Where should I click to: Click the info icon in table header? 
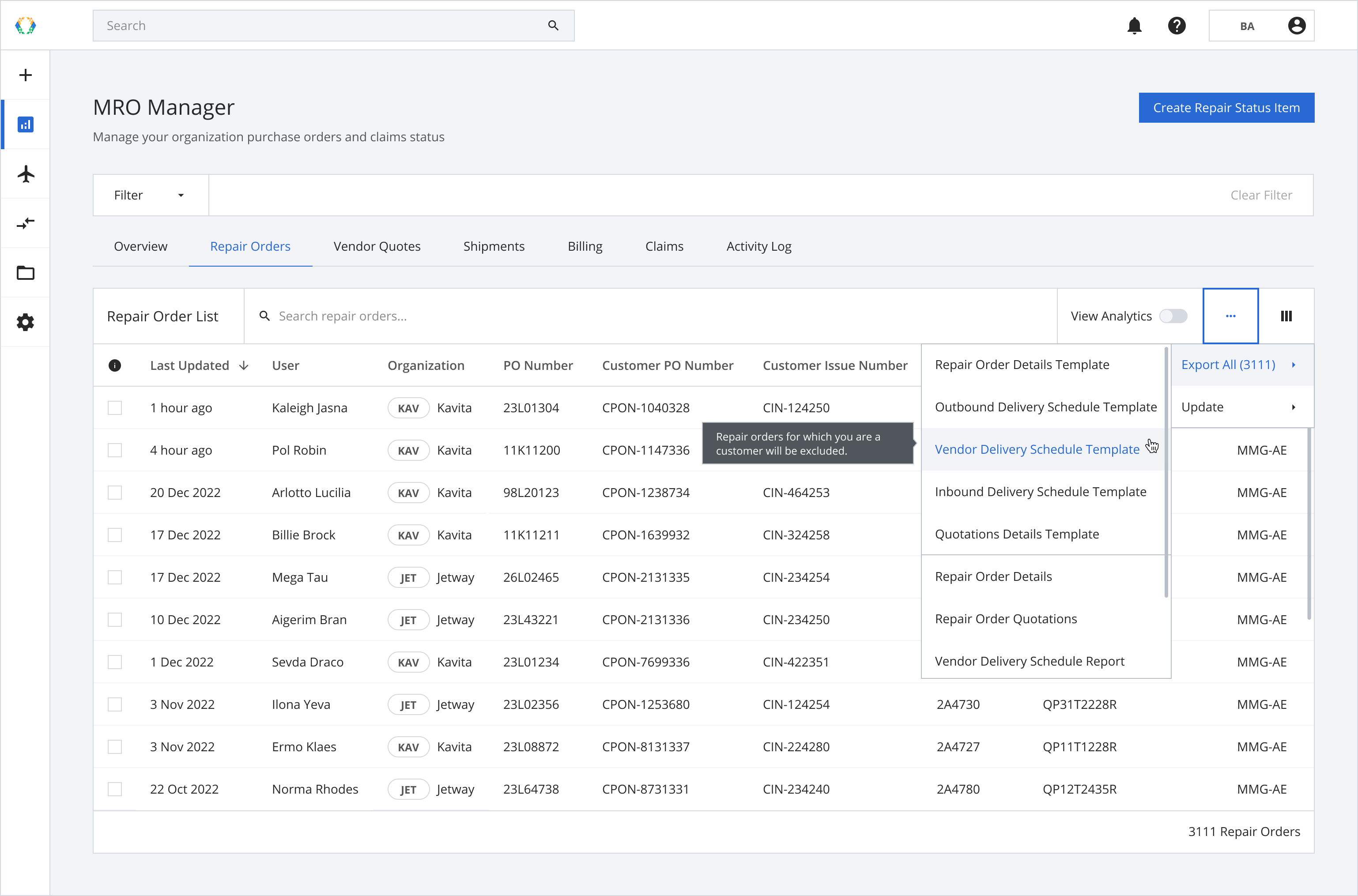click(114, 365)
